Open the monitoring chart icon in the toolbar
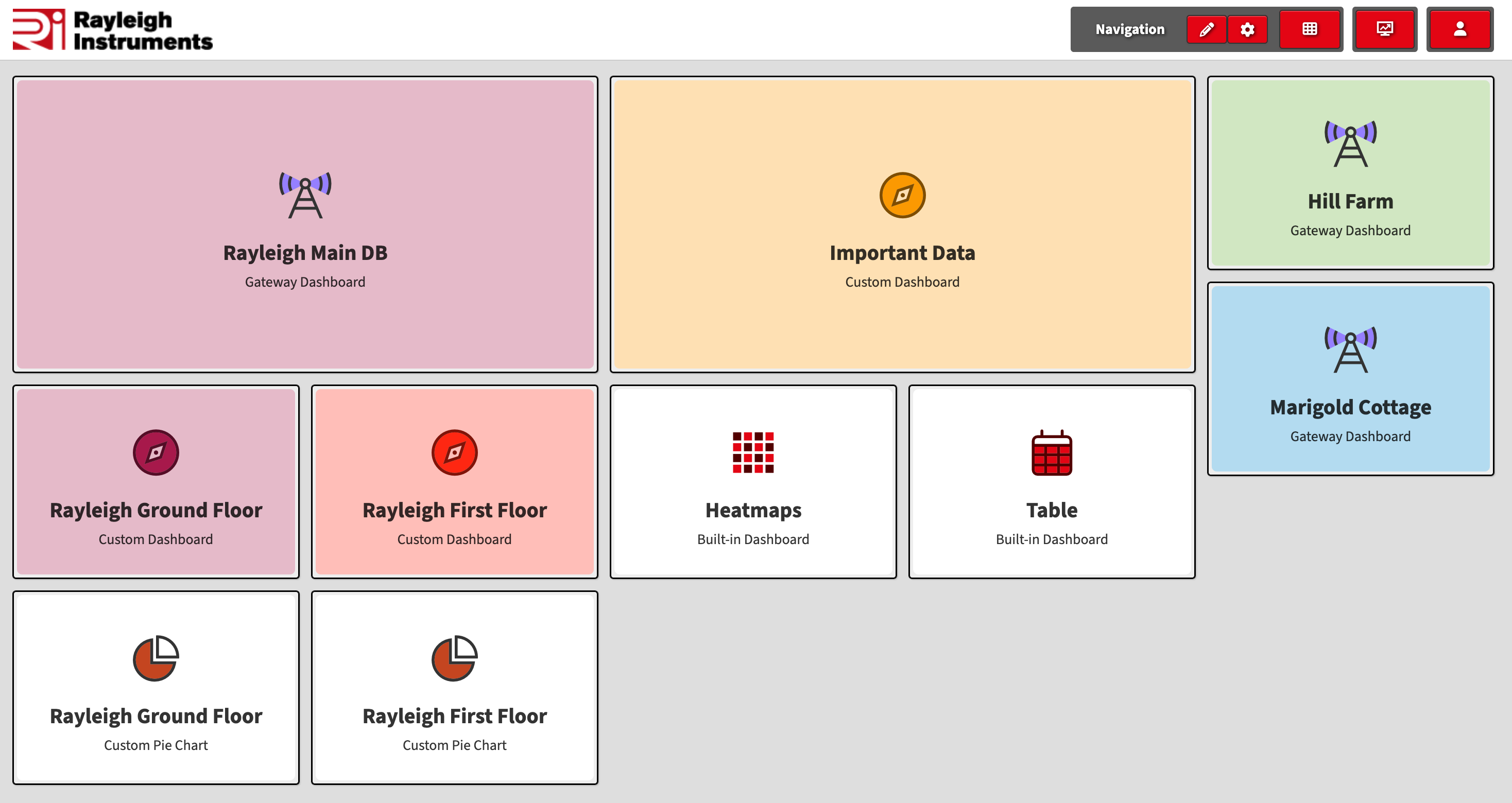Viewport: 1512px width, 803px height. point(1385,29)
